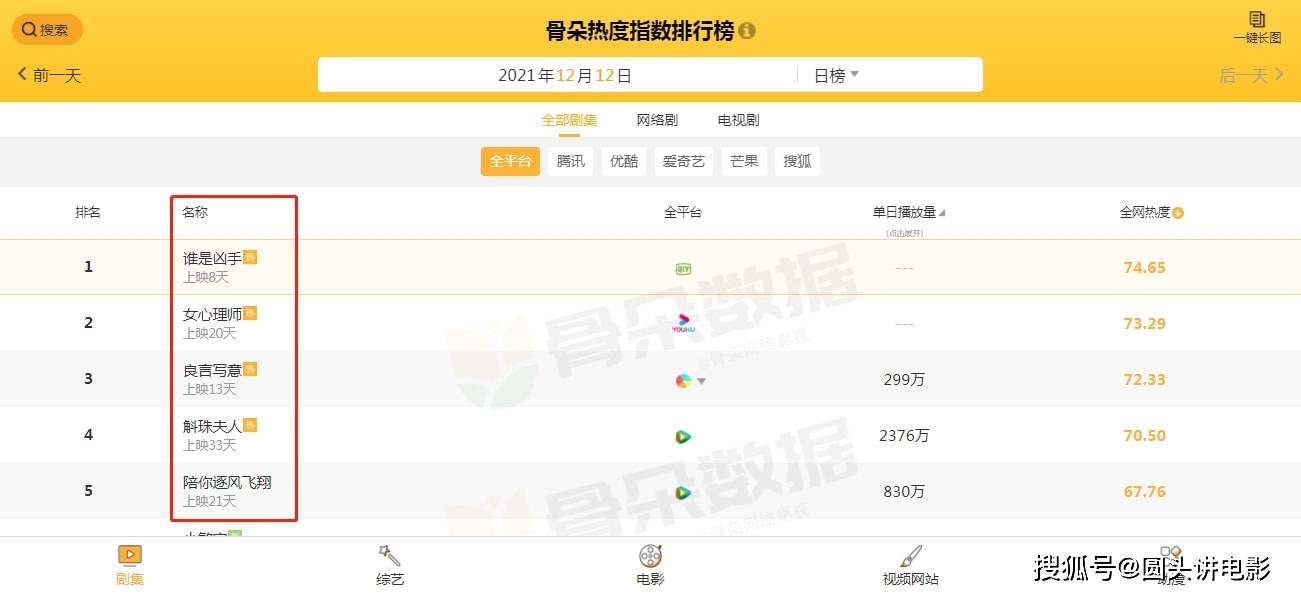Click the iQiyi platform icon for 谁是凶手
The height and width of the screenshot is (596, 1301).
pos(683,268)
